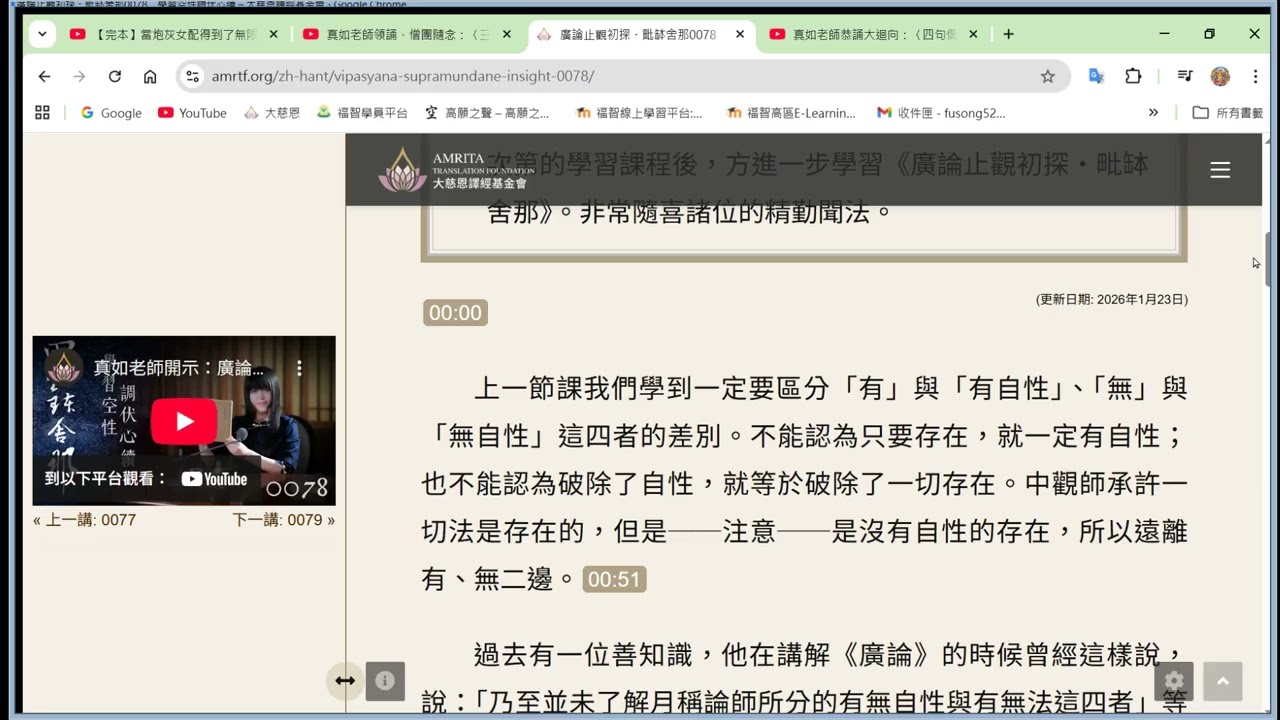The width and height of the screenshot is (1280, 720).
Task: Open the video title 真如老師開示：廣論
Action: pyautogui.click(x=178, y=368)
